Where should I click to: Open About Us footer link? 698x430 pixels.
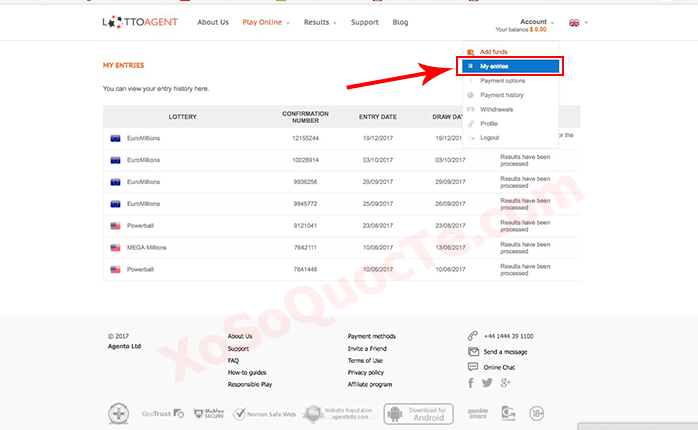[240, 336]
